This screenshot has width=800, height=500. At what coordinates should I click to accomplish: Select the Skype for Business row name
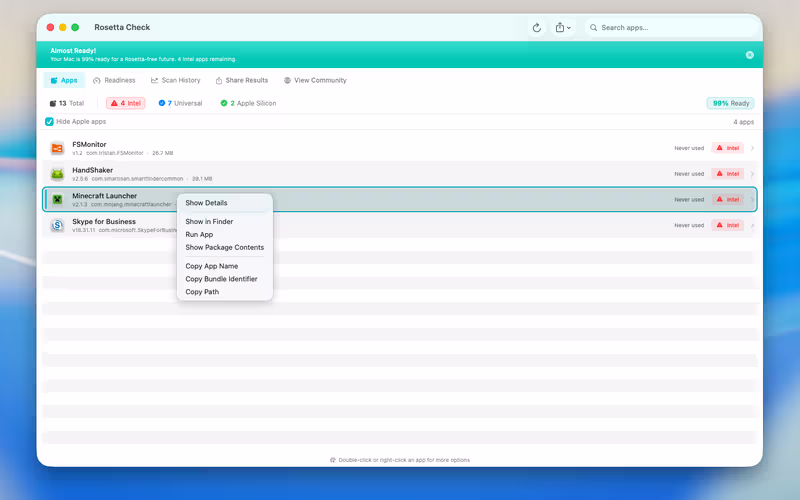pyautogui.click(x=104, y=221)
